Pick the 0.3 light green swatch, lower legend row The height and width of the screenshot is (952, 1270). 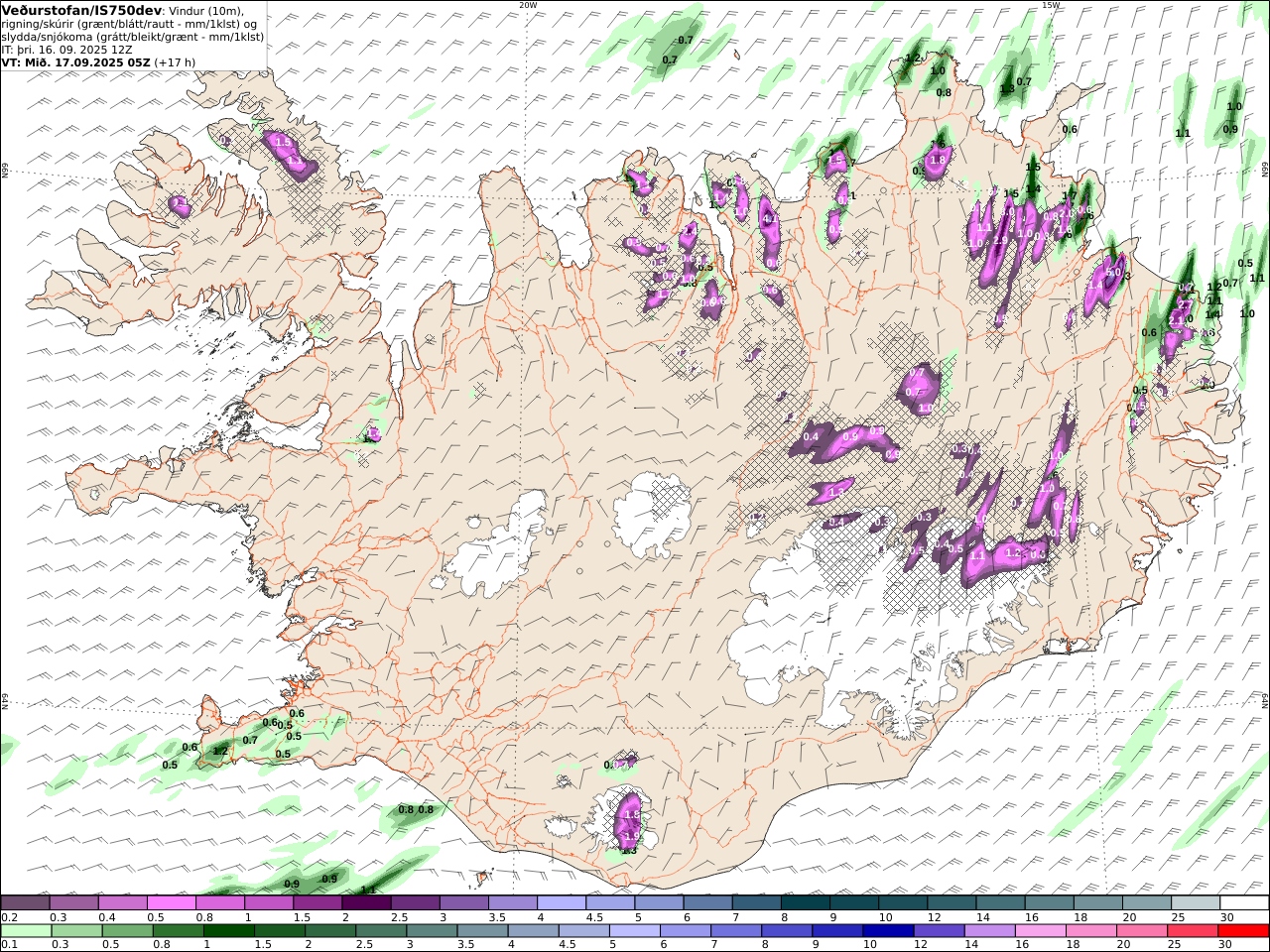click(x=77, y=931)
